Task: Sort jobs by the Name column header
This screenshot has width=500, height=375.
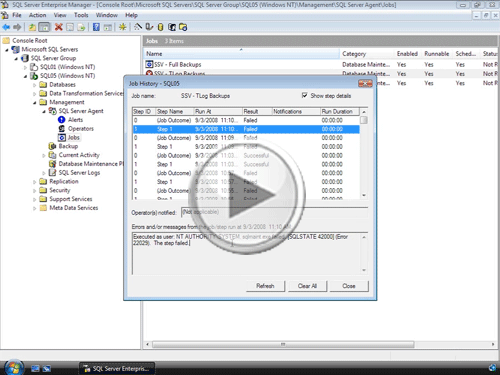Action: pyautogui.click(x=242, y=54)
